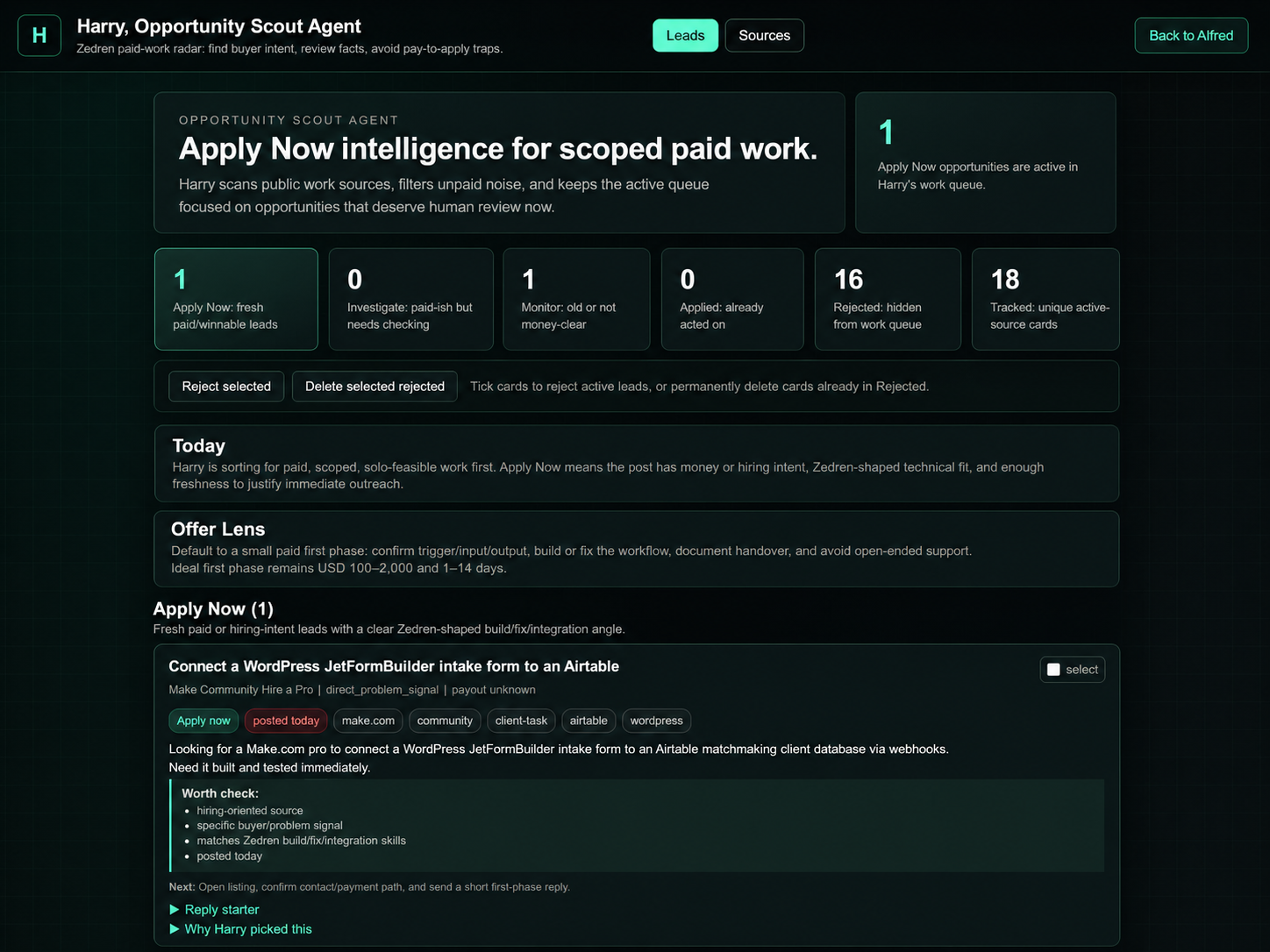Image resolution: width=1270 pixels, height=952 pixels.
Task: Click the client-task tag
Action: 521,721
